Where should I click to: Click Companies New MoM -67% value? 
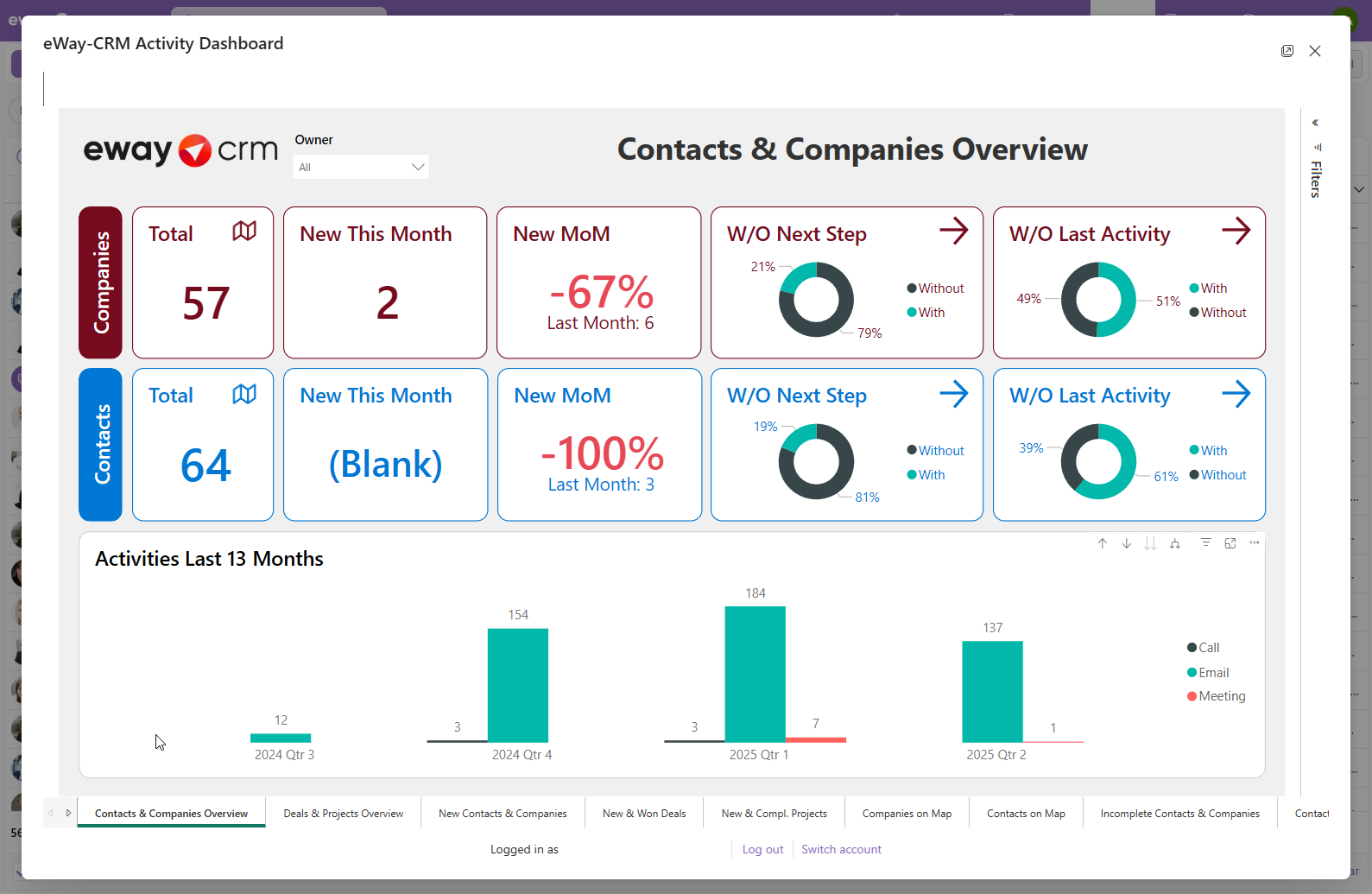[602, 292]
